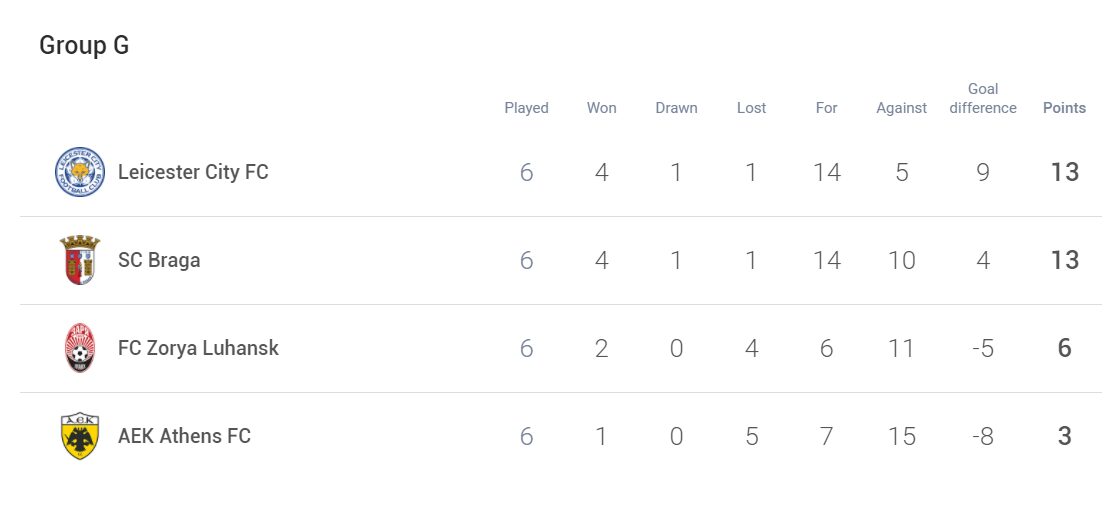Image resolution: width=1115 pixels, height=517 pixels.
Task: Open the SC Braga team link
Action: tap(159, 260)
